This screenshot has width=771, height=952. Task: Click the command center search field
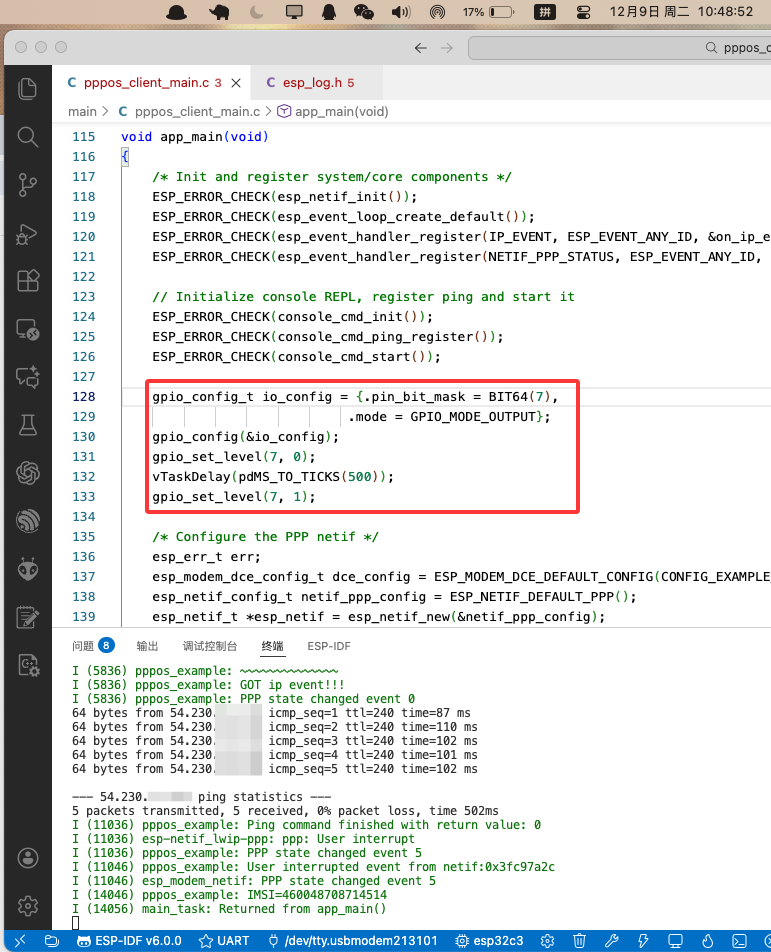click(620, 48)
